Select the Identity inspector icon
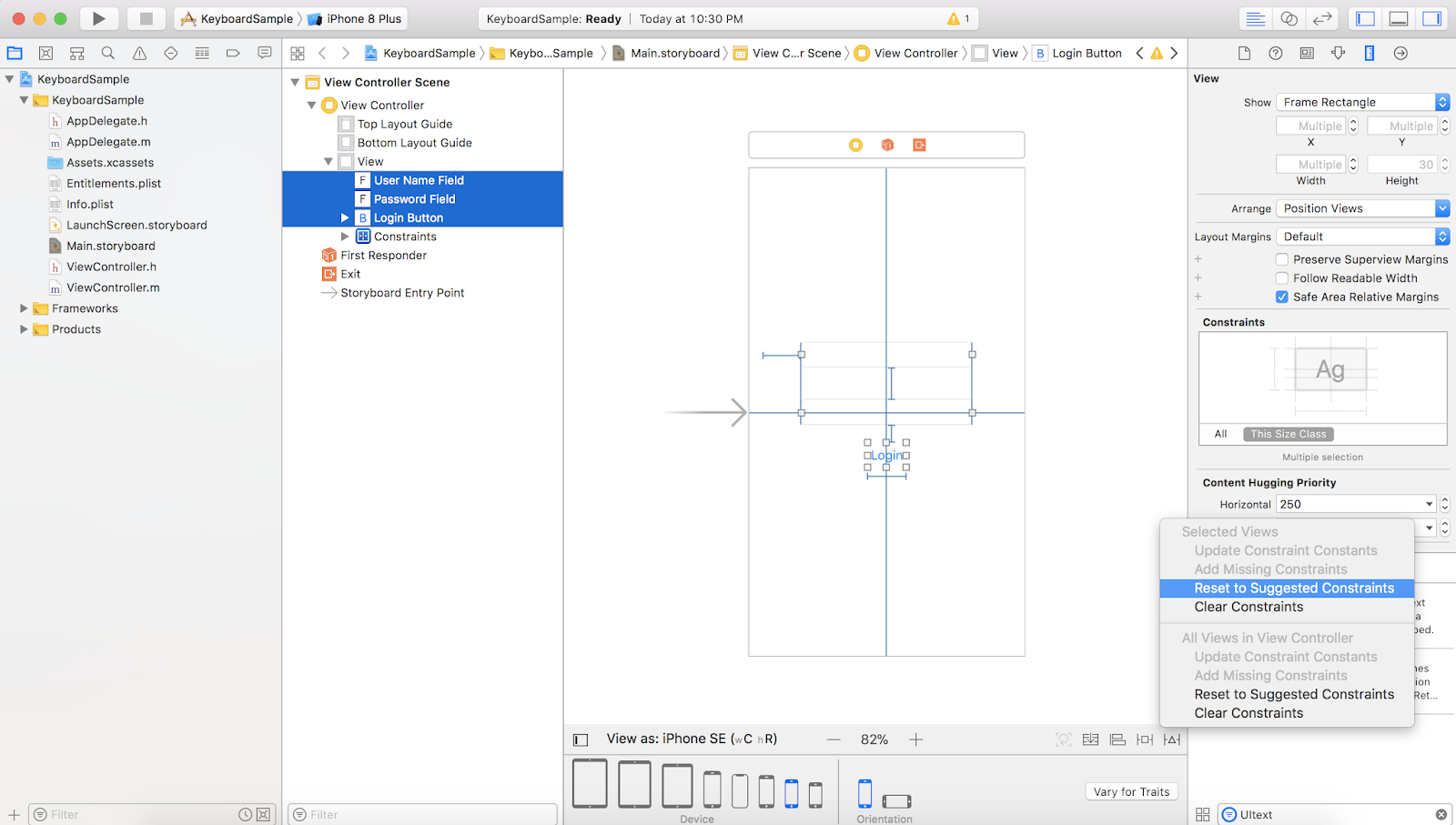The image size is (1456, 825). tap(1306, 53)
